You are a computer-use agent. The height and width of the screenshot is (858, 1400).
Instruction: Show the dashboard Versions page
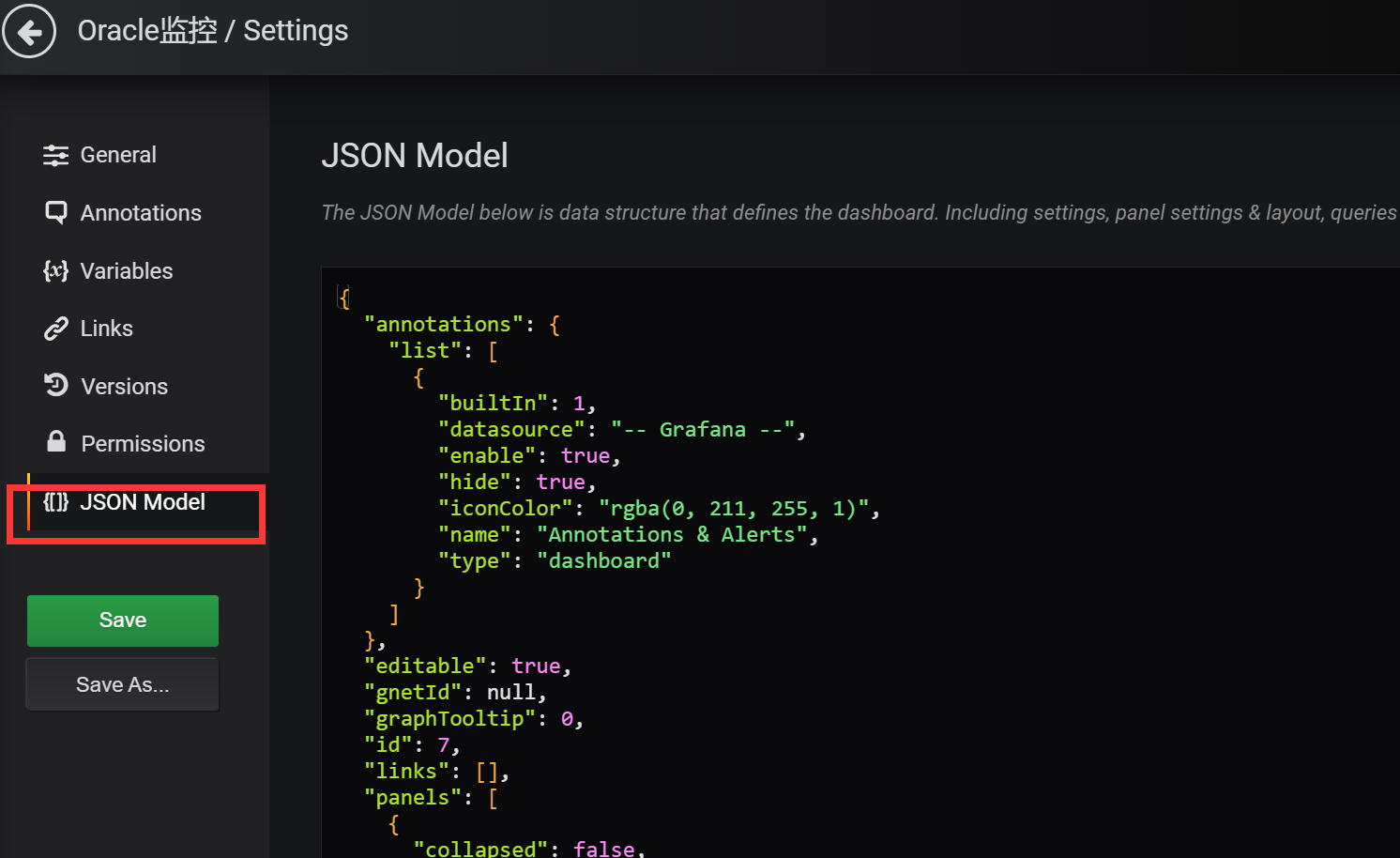point(124,387)
